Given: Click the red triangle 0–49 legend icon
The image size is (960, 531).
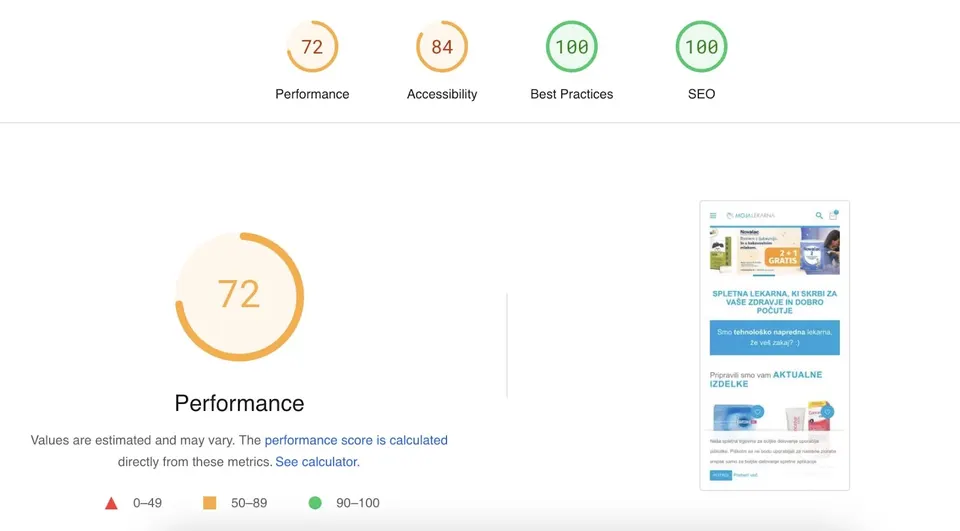Looking at the screenshot, I should pyautogui.click(x=111, y=503).
